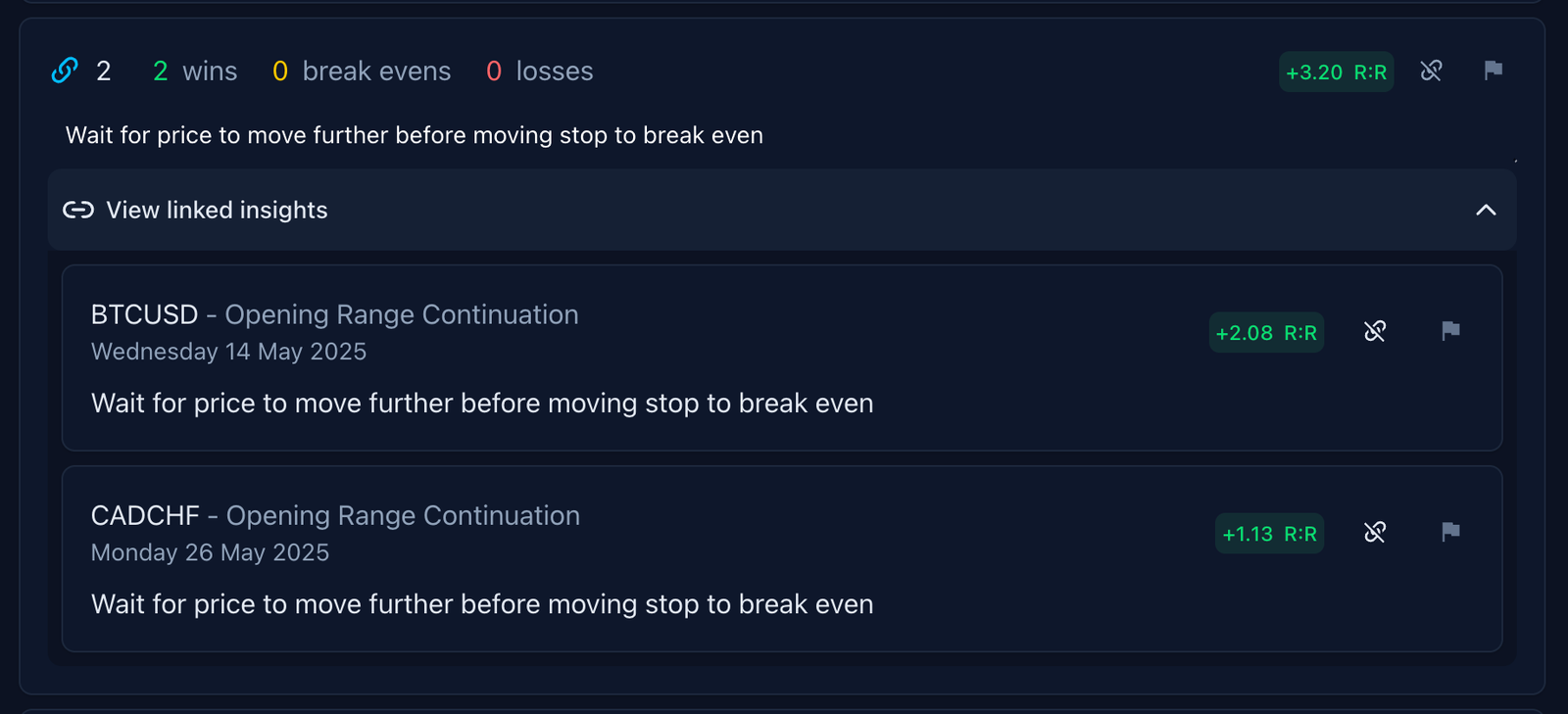Click the link icon beside View linked insights
Viewport: 1568px width, 714px height.
78,211
